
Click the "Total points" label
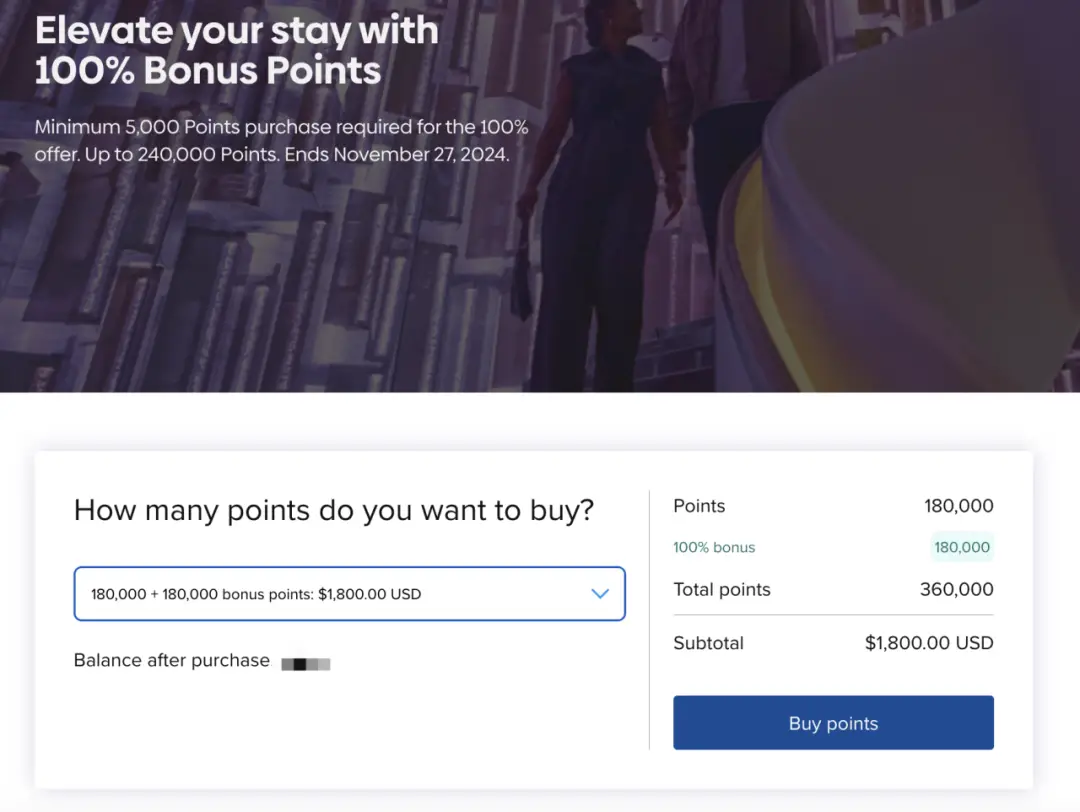pyautogui.click(x=722, y=590)
